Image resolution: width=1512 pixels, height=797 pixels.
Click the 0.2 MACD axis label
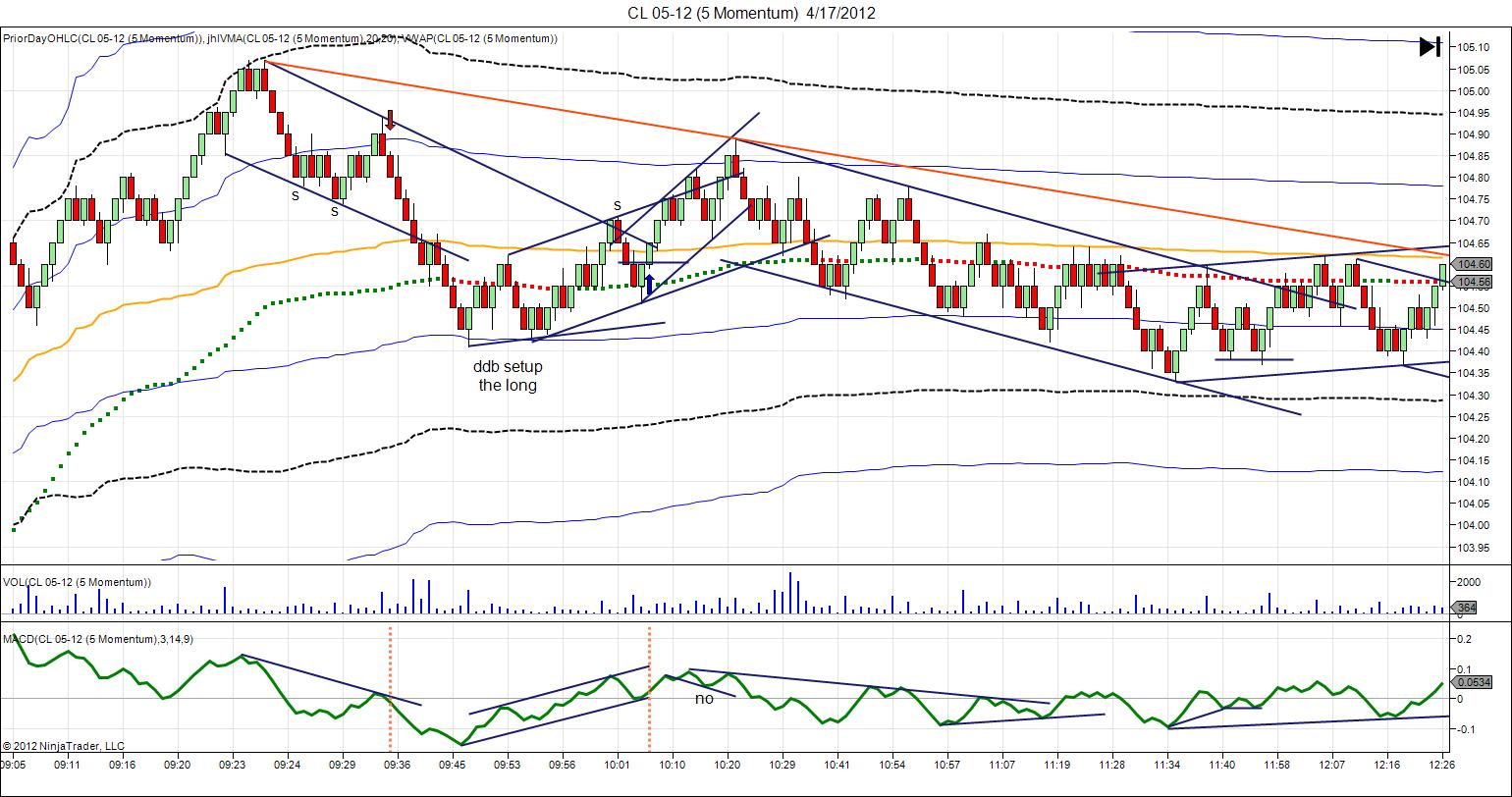[1466, 639]
